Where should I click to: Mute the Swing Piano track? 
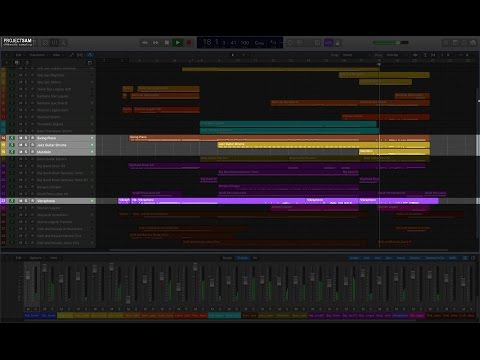21,138
